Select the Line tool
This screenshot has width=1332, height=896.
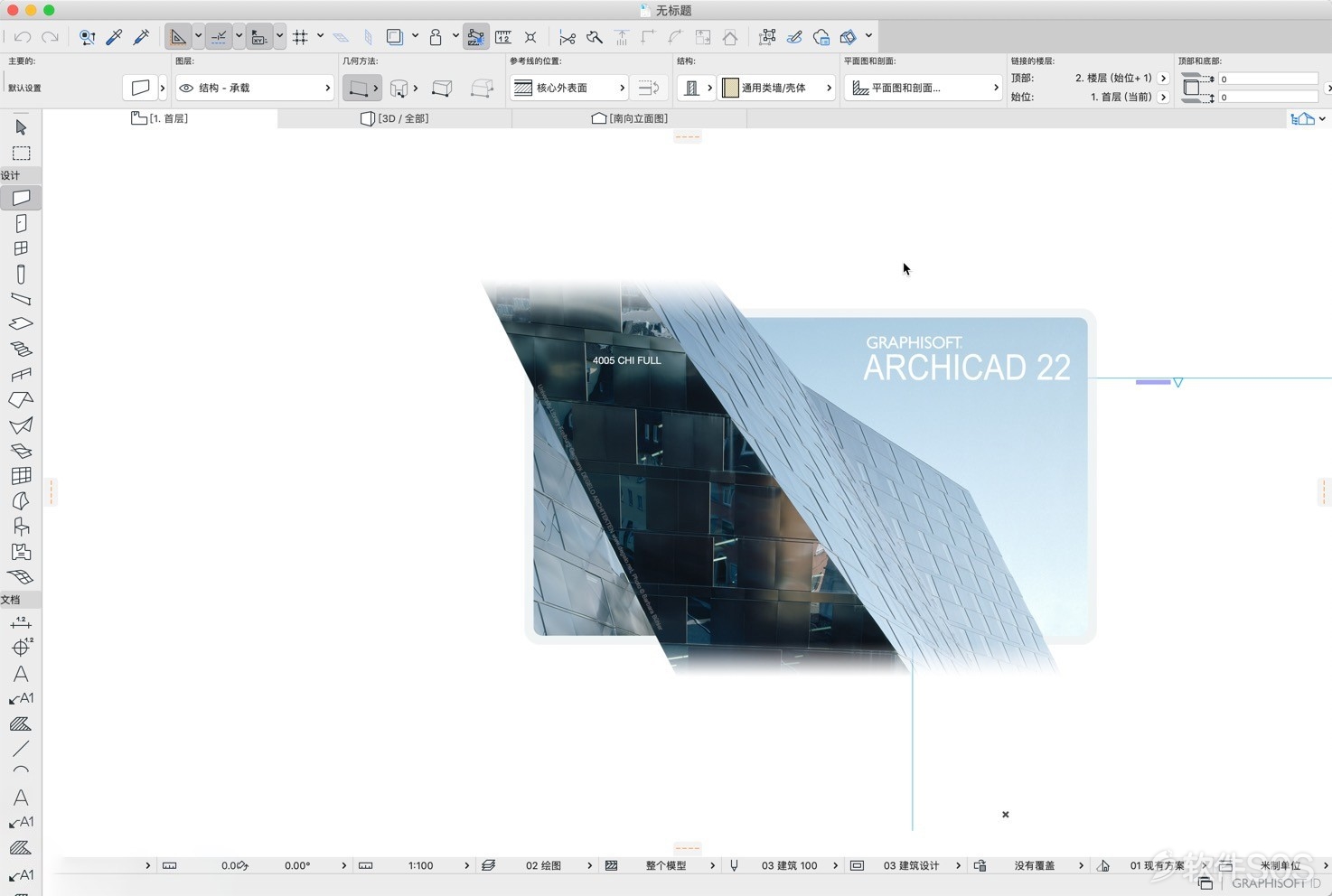[x=21, y=749]
